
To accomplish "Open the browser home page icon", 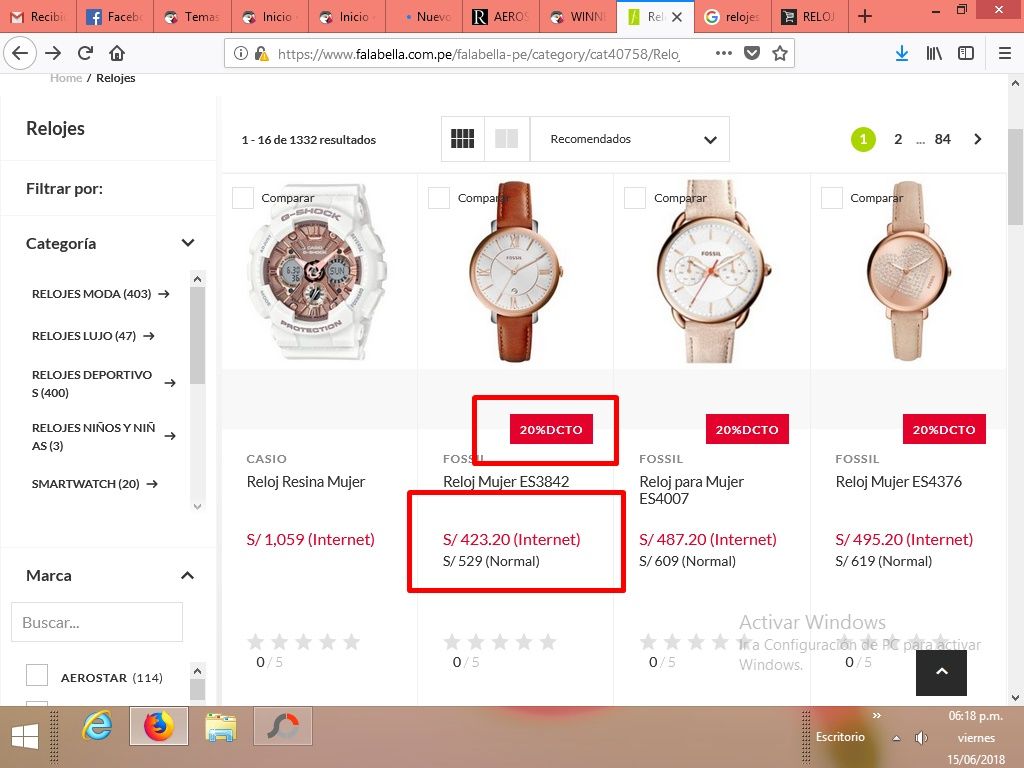I will 117,54.
